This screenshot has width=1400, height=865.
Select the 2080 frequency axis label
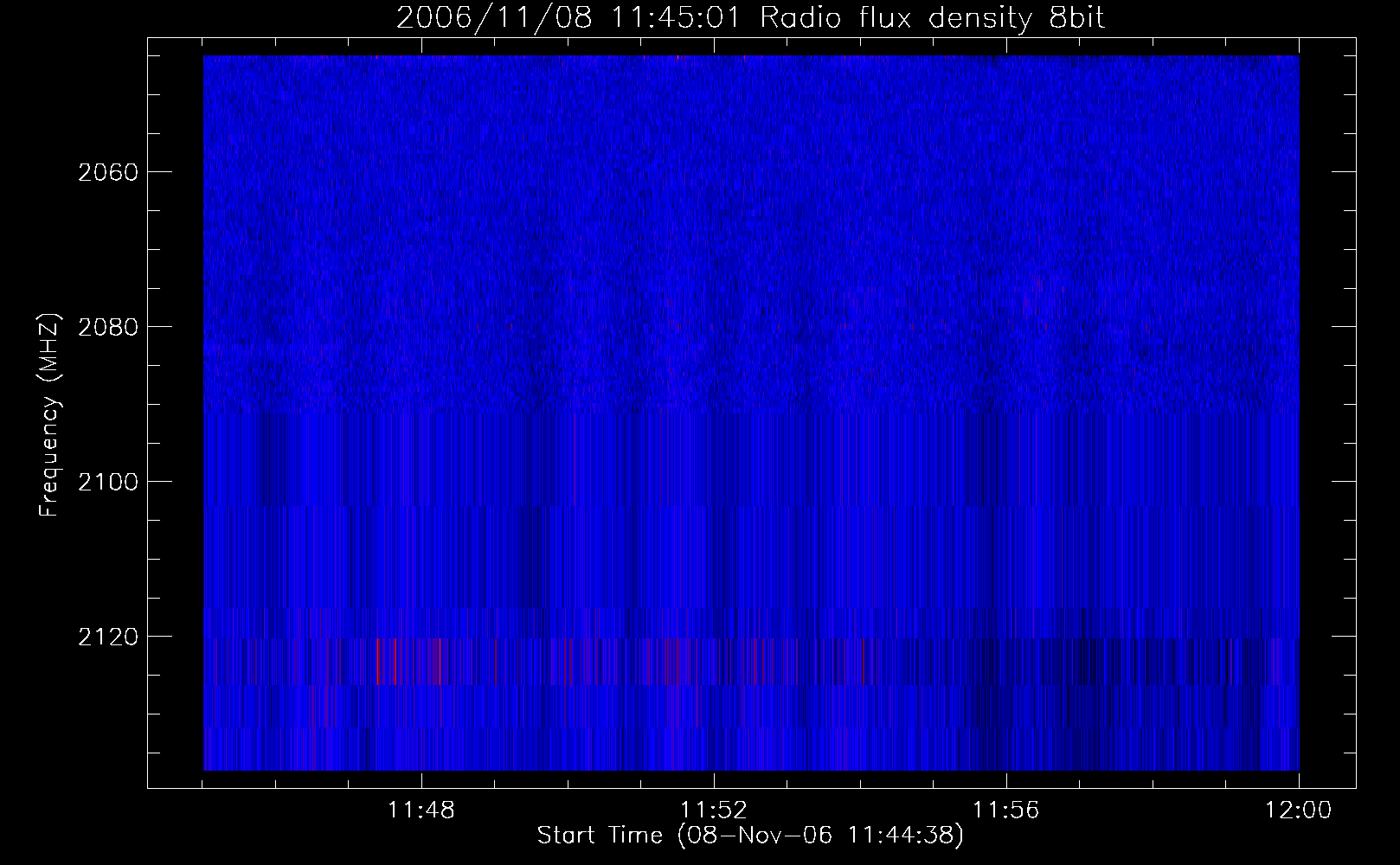click(x=107, y=327)
